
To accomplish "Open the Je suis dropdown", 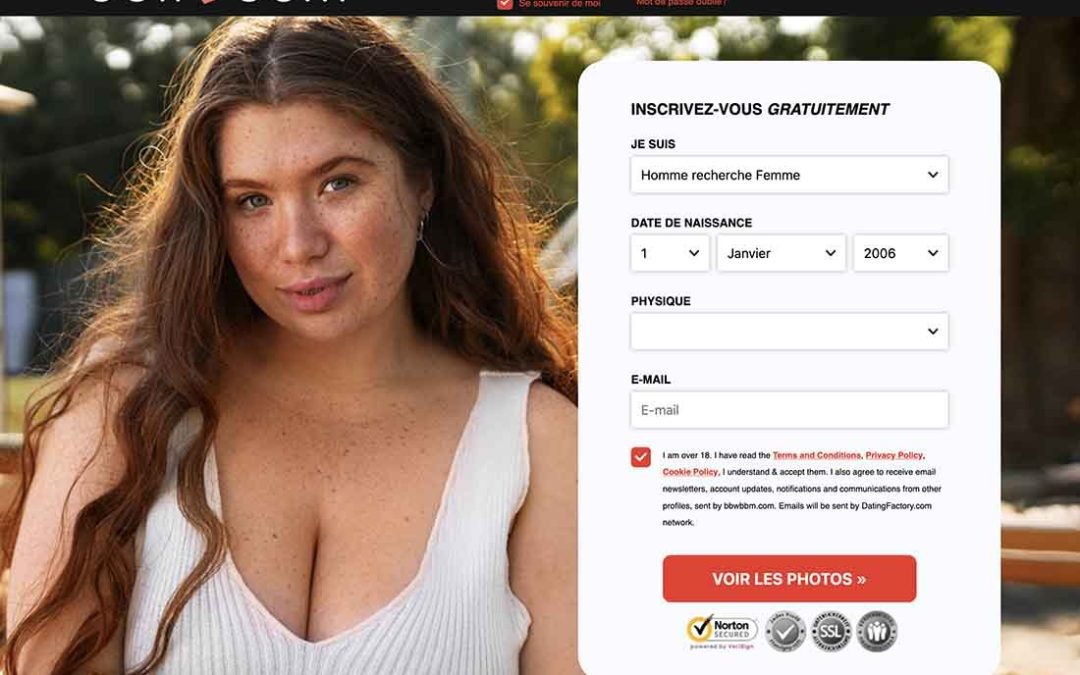I will tap(789, 175).
